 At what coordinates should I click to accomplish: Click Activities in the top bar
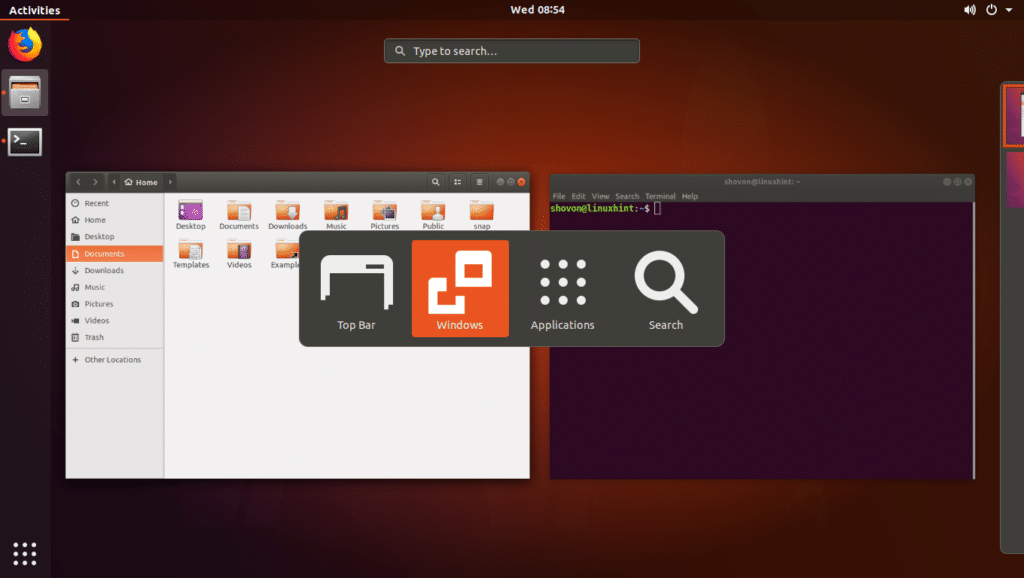click(x=34, y=10)
